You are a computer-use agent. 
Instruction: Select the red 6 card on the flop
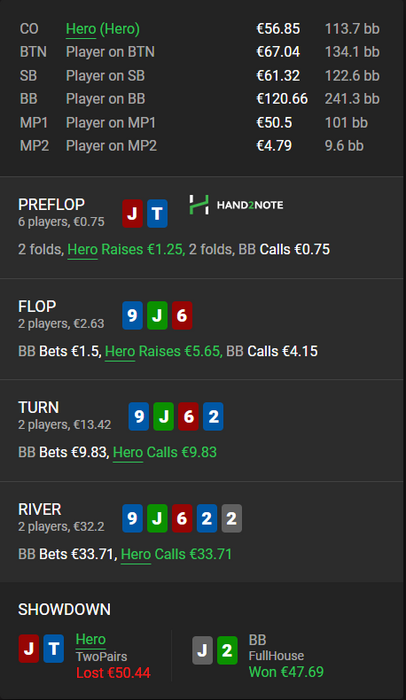click(x=182, y=315)
